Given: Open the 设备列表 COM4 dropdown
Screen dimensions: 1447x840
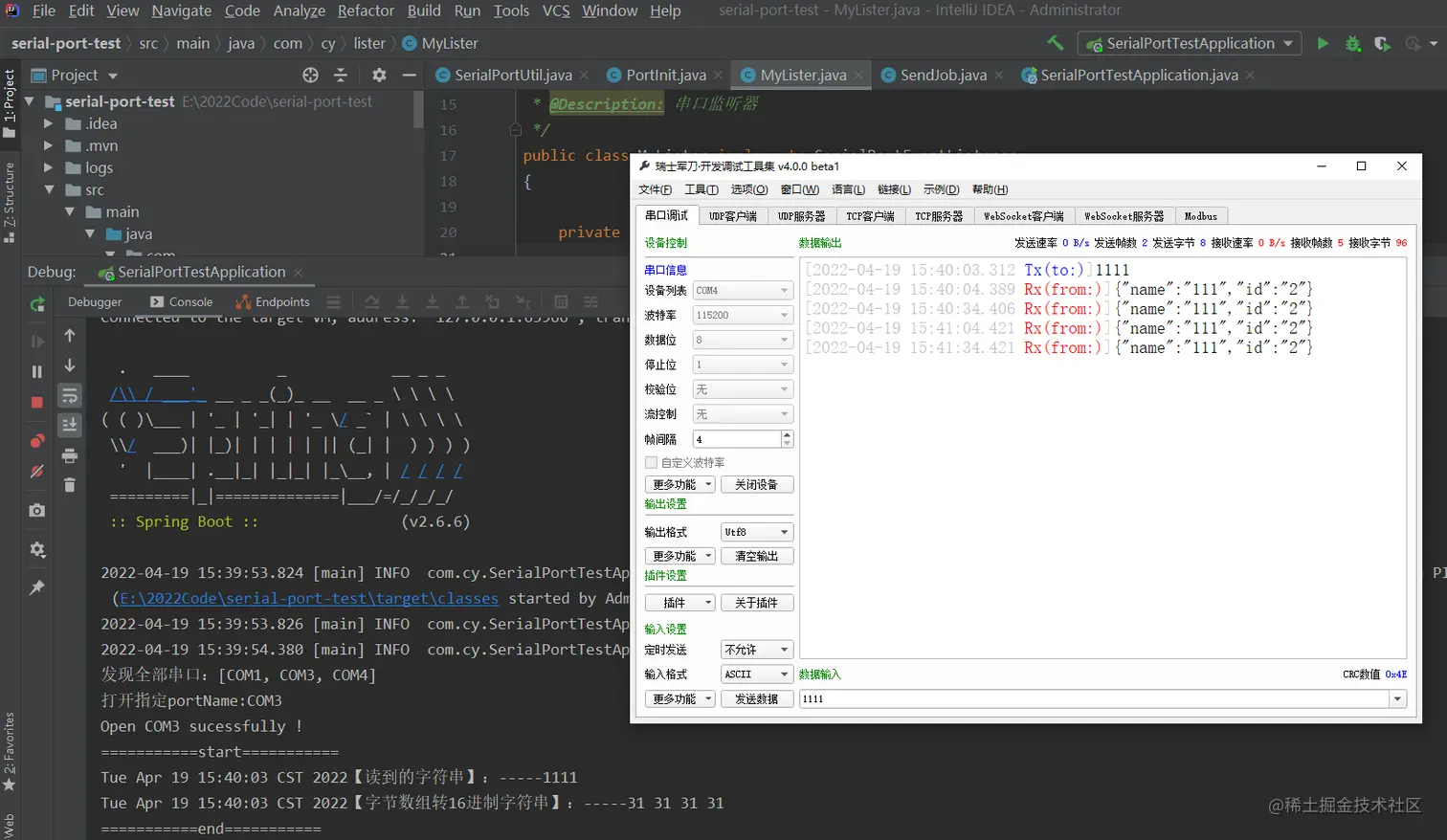Looking at the screenshot, I should pos(743,290).
